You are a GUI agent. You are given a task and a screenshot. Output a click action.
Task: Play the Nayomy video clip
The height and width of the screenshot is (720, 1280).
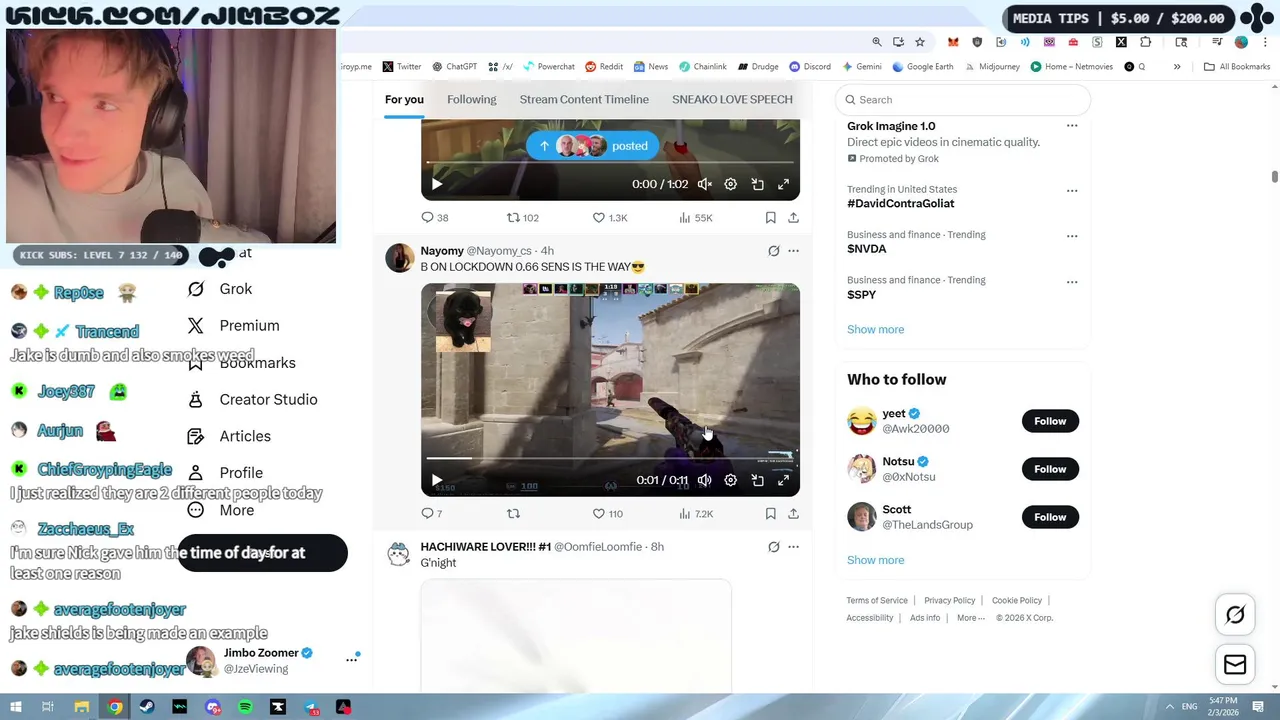[x=436, y=480]
